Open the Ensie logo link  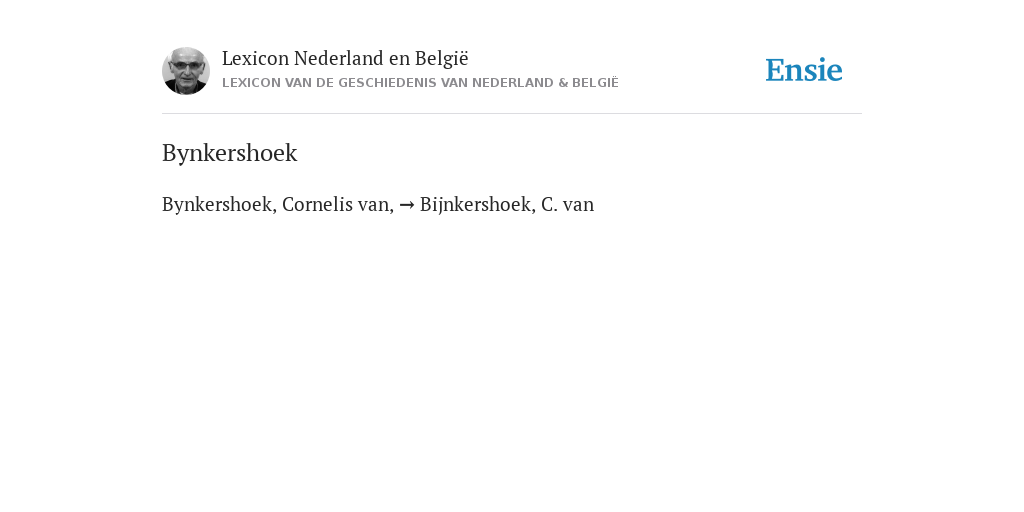[x=804, y=70]
